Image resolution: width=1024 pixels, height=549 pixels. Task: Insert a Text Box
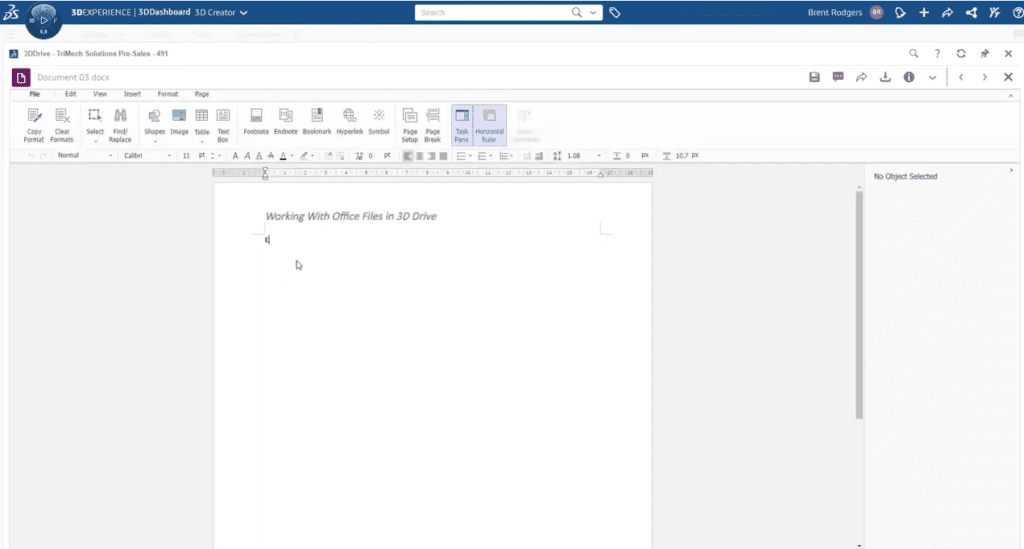tap(223, 125)
